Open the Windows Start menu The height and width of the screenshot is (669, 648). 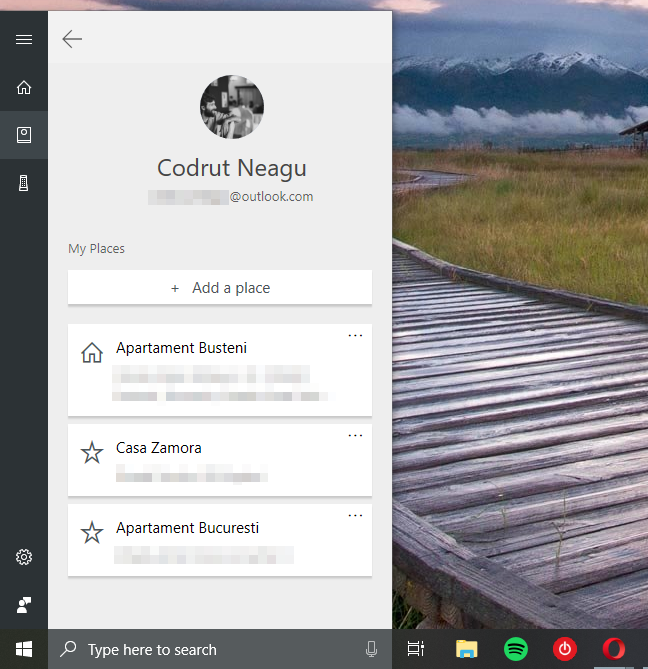24,649
